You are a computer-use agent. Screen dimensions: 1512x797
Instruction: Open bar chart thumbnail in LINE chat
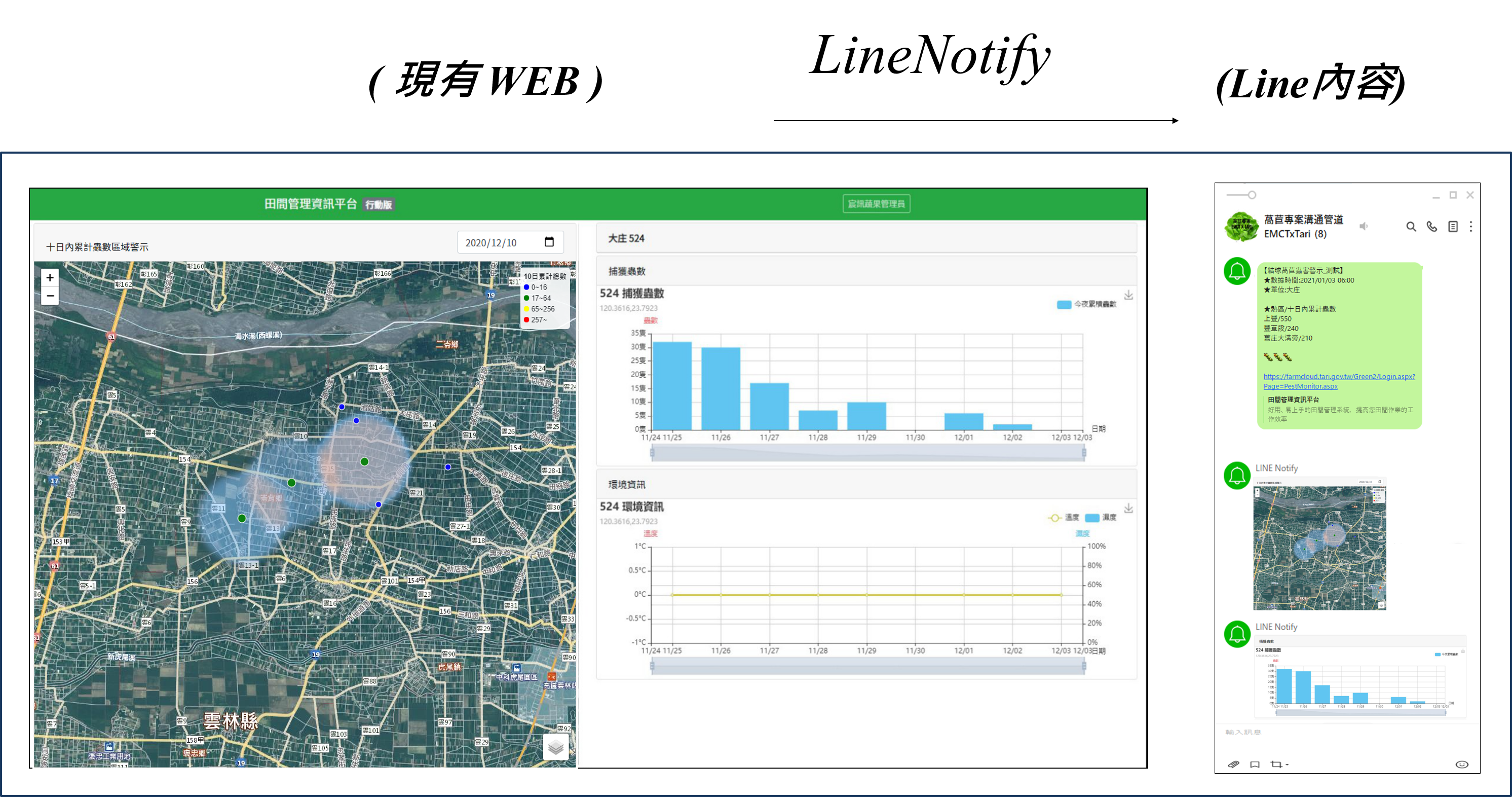coord(1360,677)
